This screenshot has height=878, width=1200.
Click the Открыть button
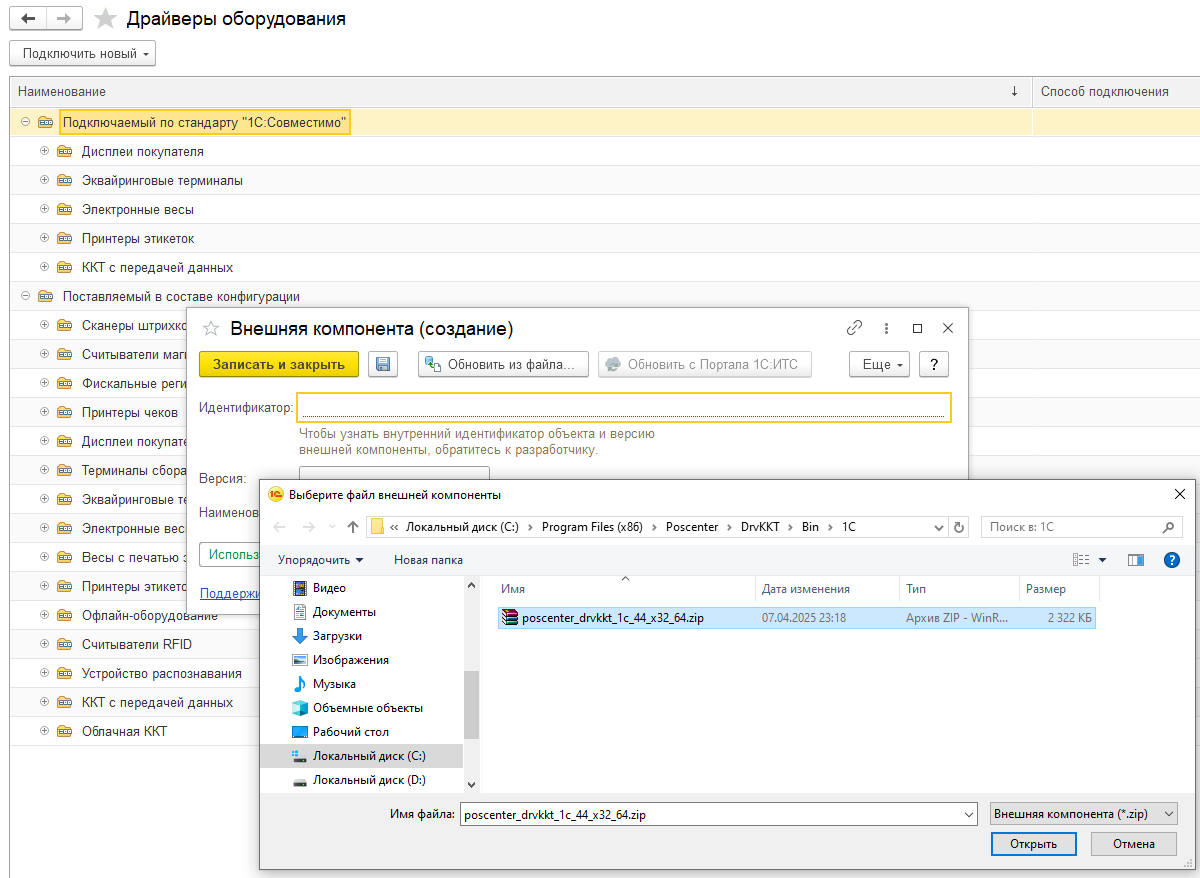[x=1033, y=844]
